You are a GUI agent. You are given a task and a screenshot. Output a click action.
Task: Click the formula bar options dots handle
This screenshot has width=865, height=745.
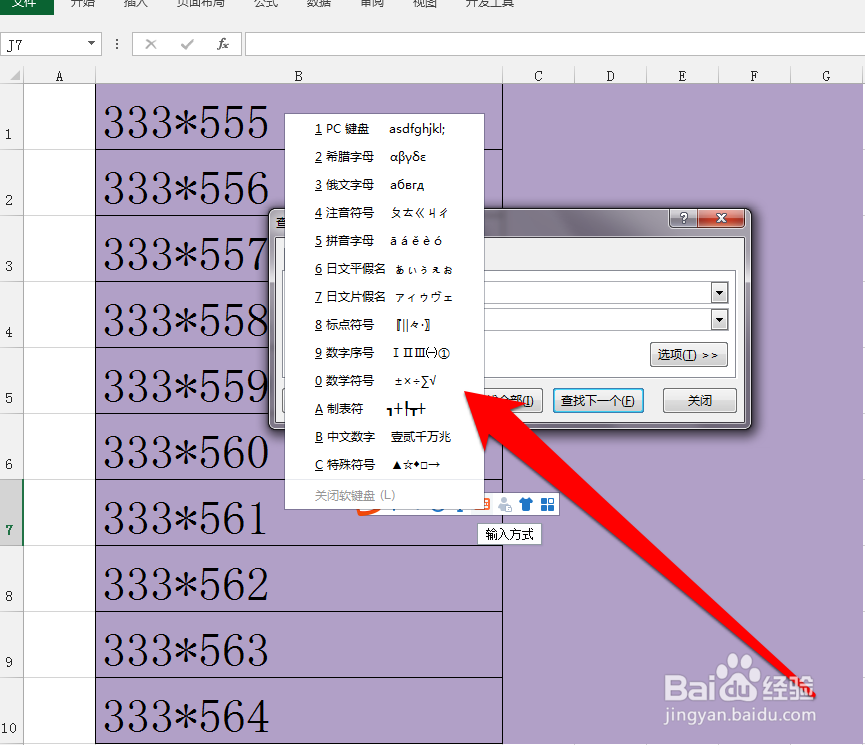click(x=116, y=44)
